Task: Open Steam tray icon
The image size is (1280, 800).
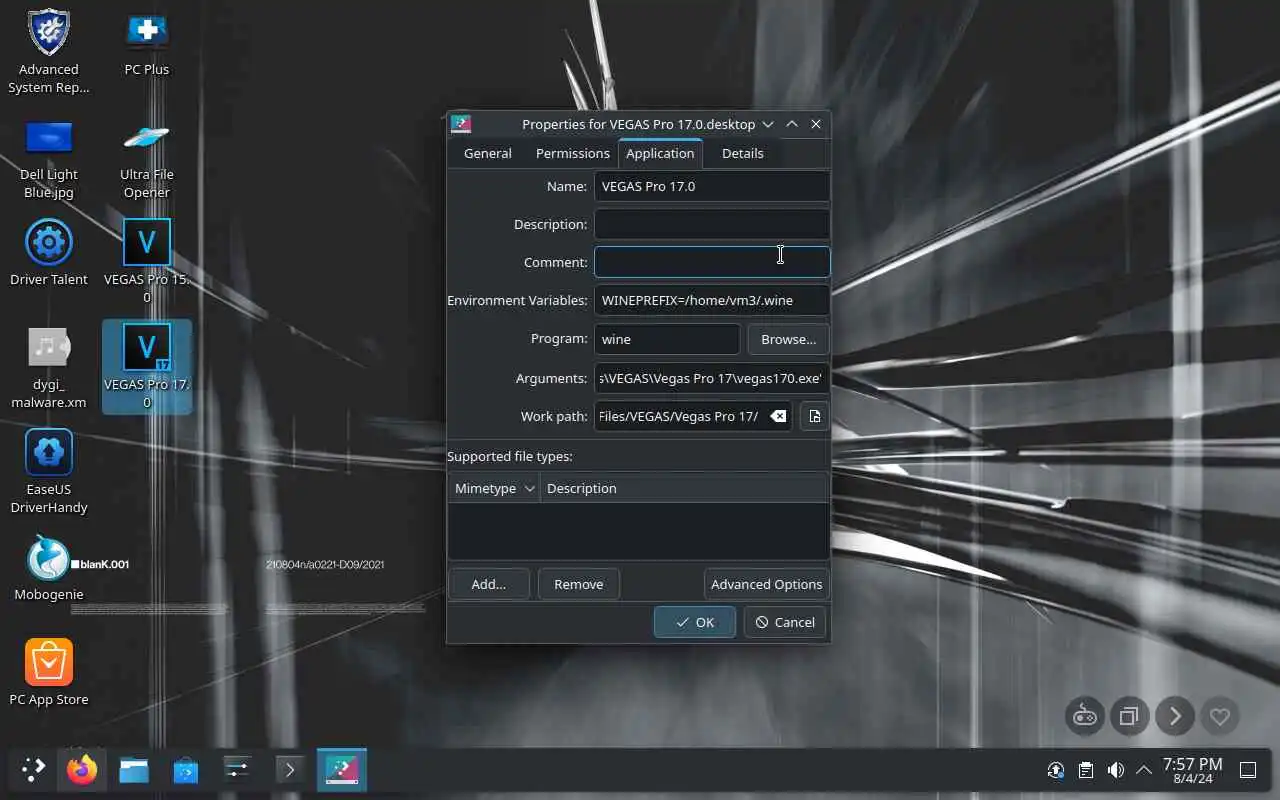Action: (x=1055, y=770)
